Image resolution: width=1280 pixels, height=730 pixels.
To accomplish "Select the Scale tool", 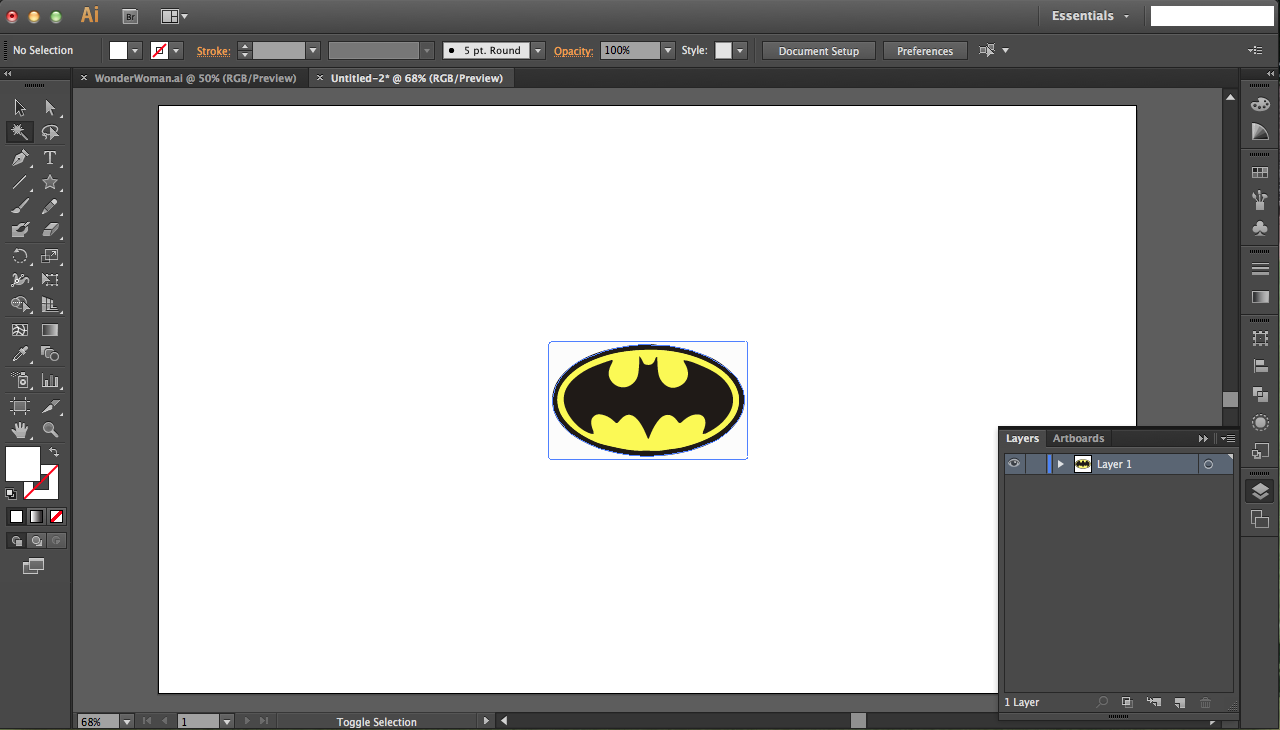I will point(50,257).
